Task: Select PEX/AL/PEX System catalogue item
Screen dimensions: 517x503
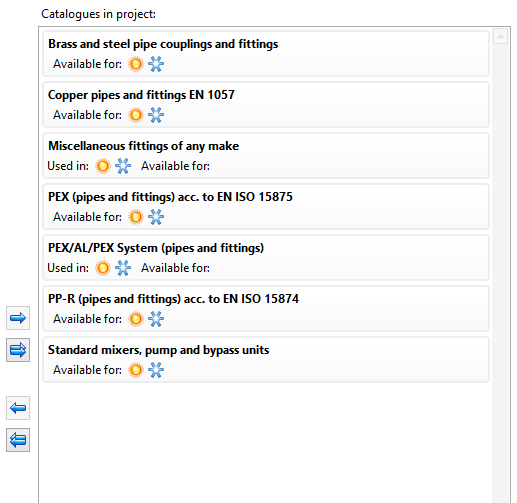Action: click(x=266, y=258)
